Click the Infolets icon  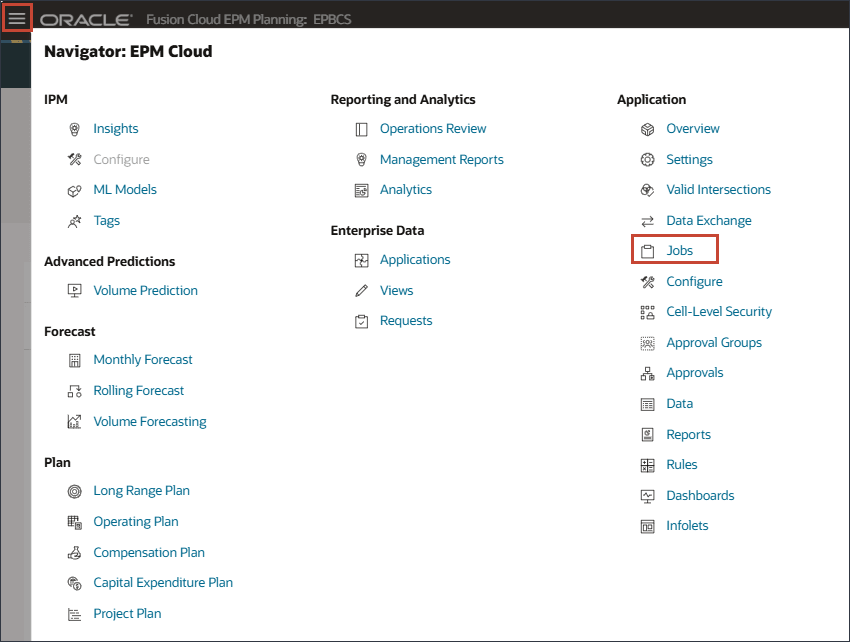tap(647, 527)
